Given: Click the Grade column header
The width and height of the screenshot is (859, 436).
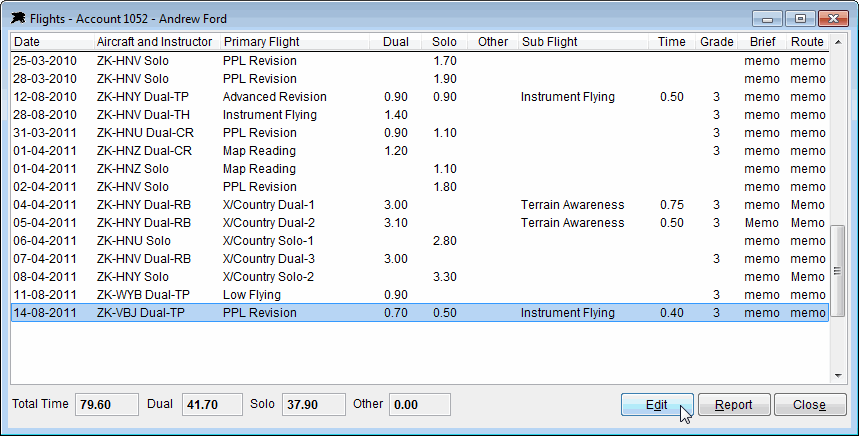Looking at the screenshot, I should click(x=716, y=42).
